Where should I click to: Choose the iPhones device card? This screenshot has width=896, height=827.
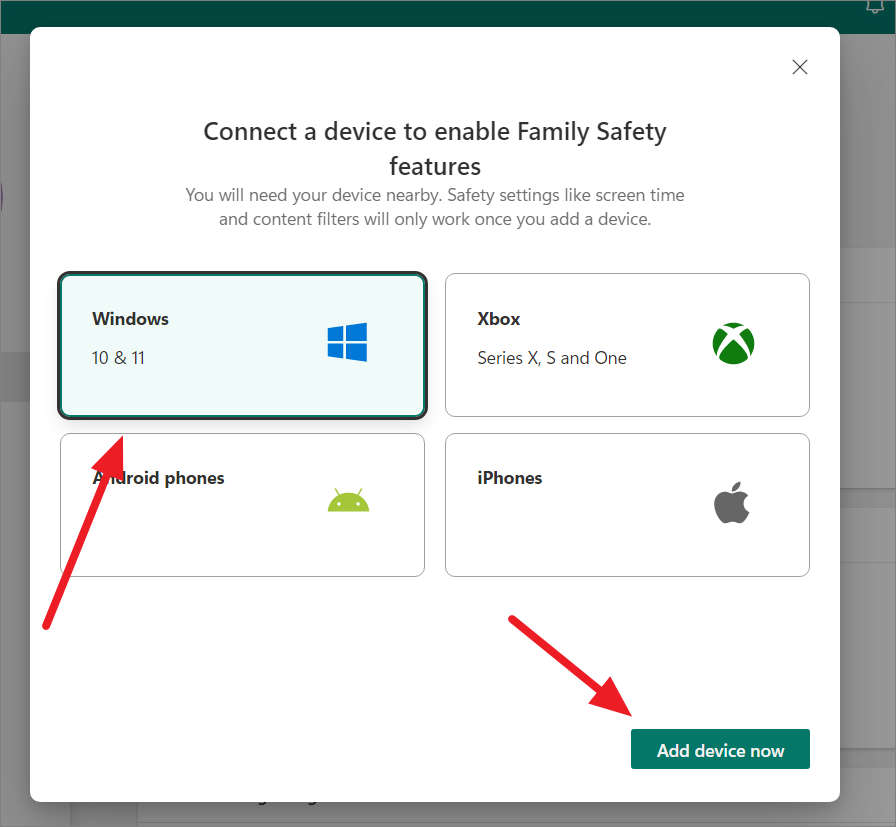627,505
